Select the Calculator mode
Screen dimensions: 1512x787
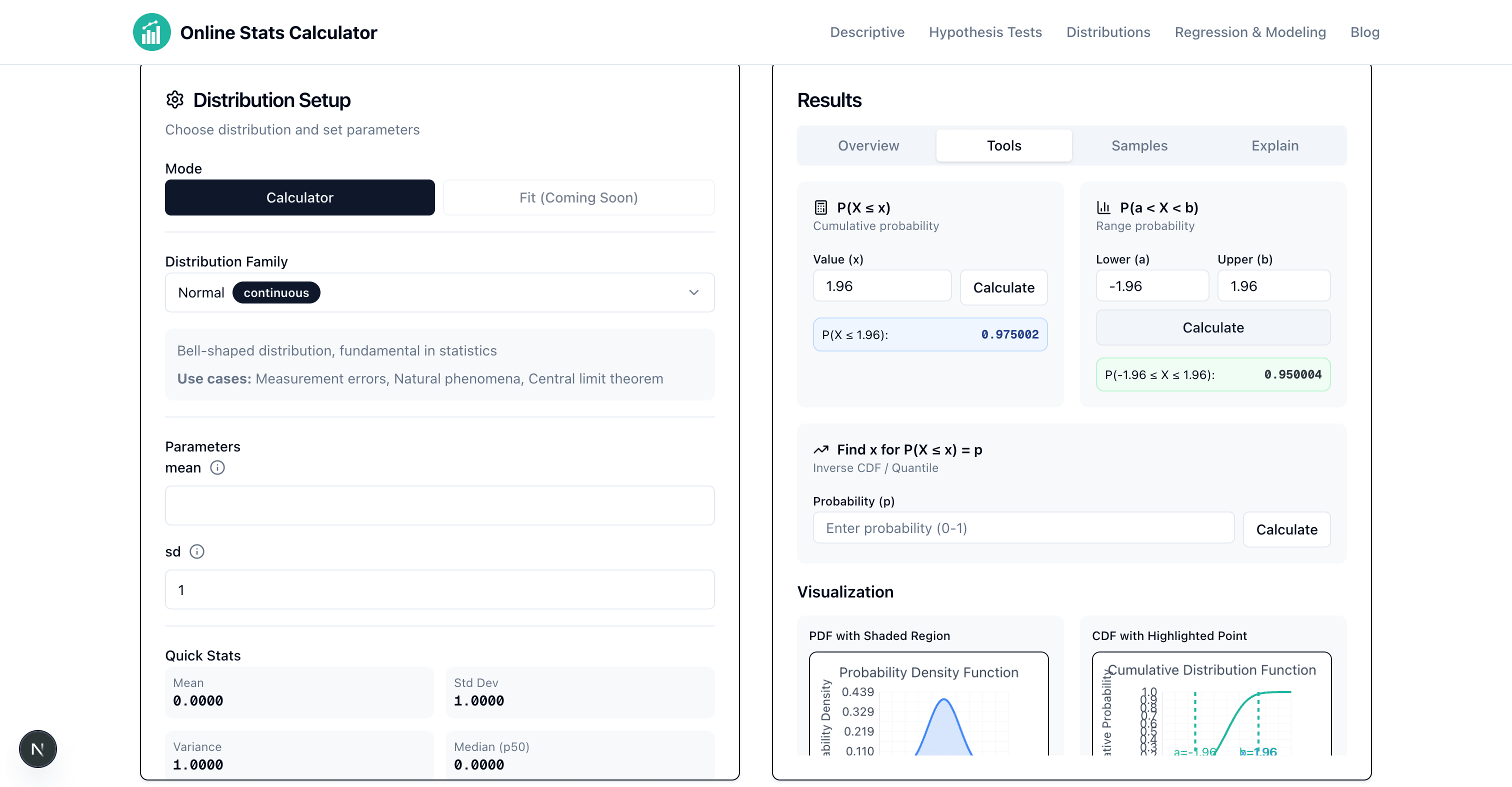(299, 197)
